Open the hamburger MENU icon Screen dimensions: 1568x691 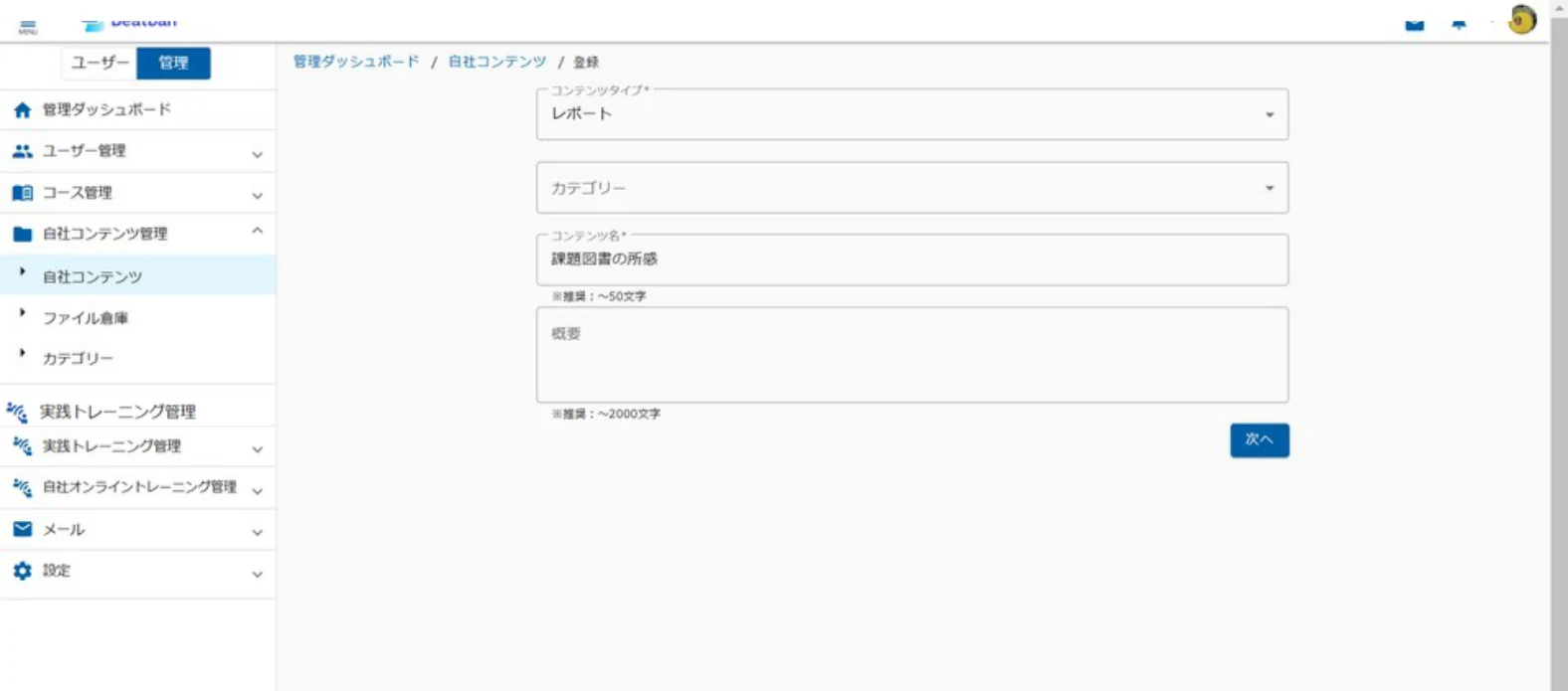coord(28,27)
